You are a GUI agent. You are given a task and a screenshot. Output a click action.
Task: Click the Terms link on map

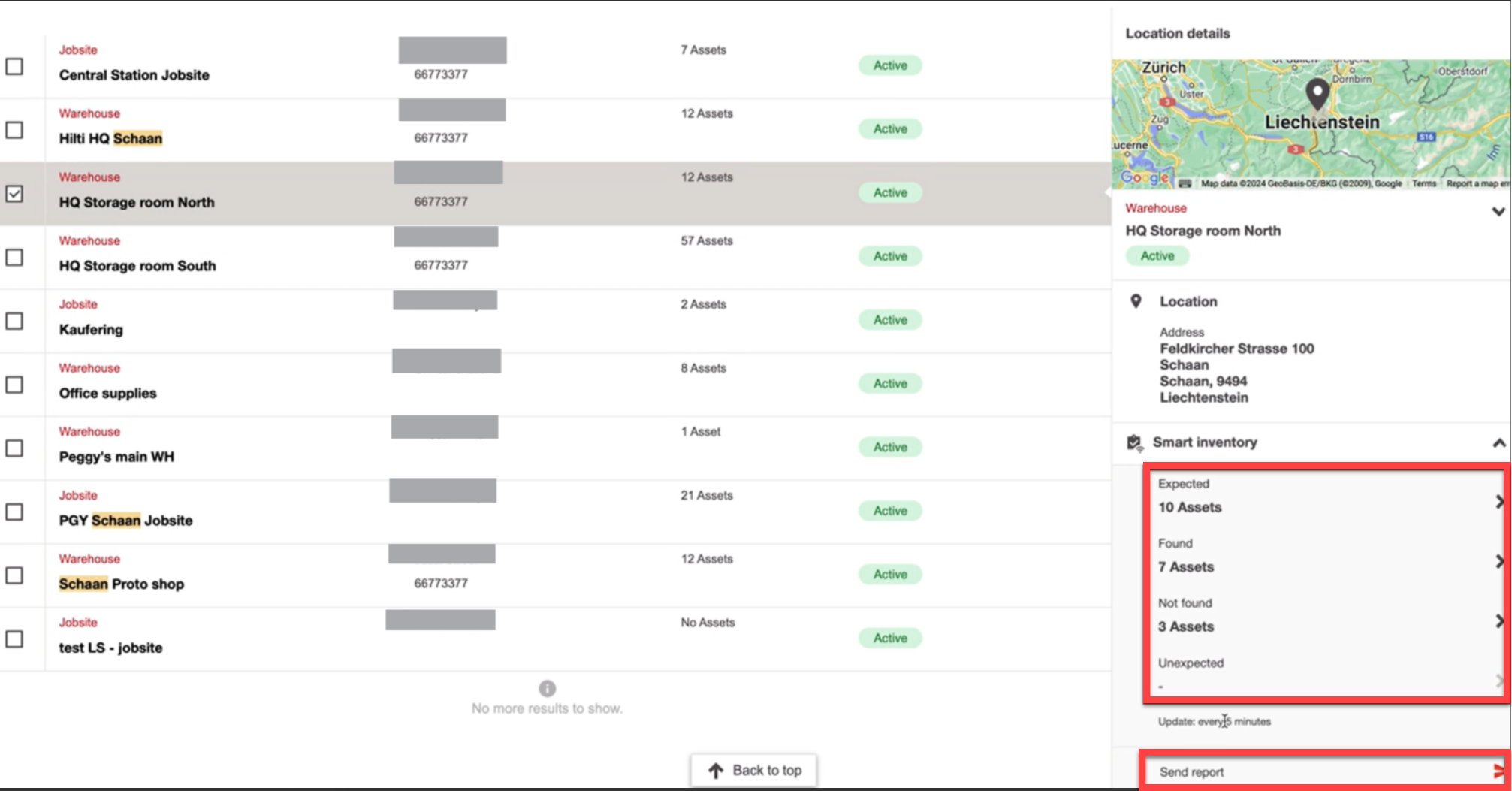coord(1423,183)
